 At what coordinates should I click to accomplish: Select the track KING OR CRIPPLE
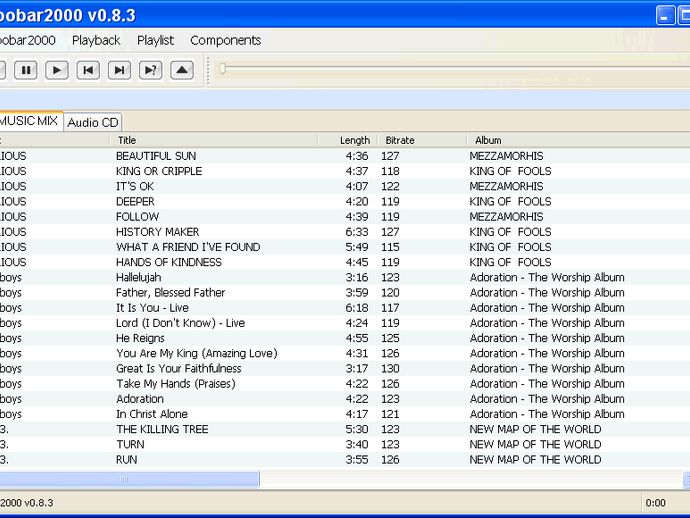click(x=159, y=171)
